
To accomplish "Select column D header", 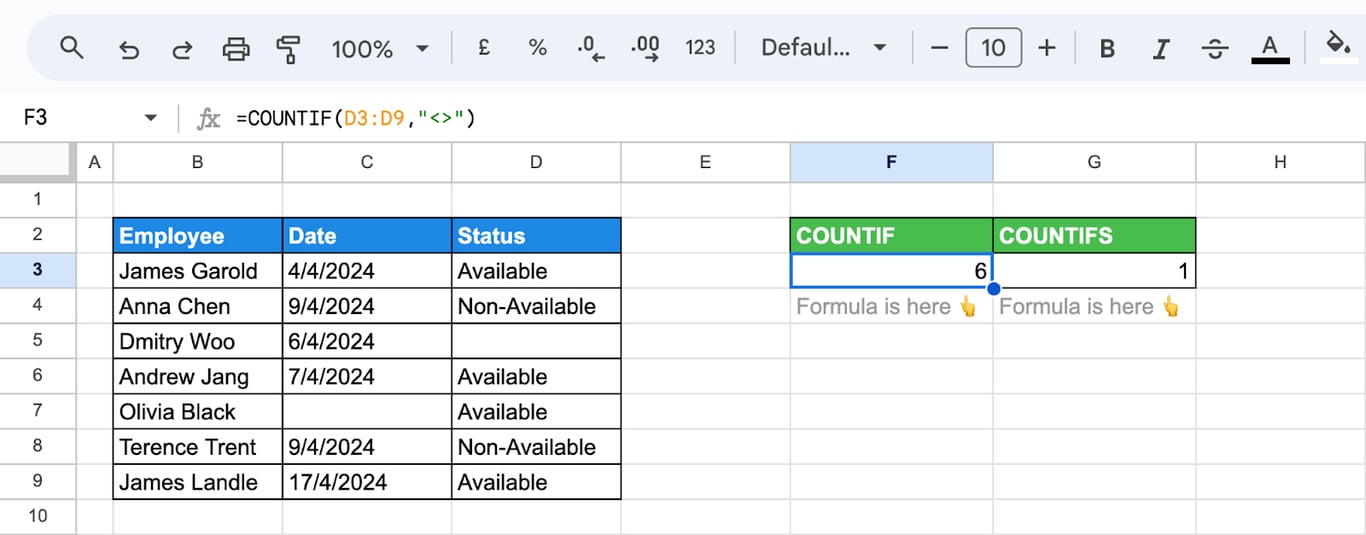I will click(536, 162).
